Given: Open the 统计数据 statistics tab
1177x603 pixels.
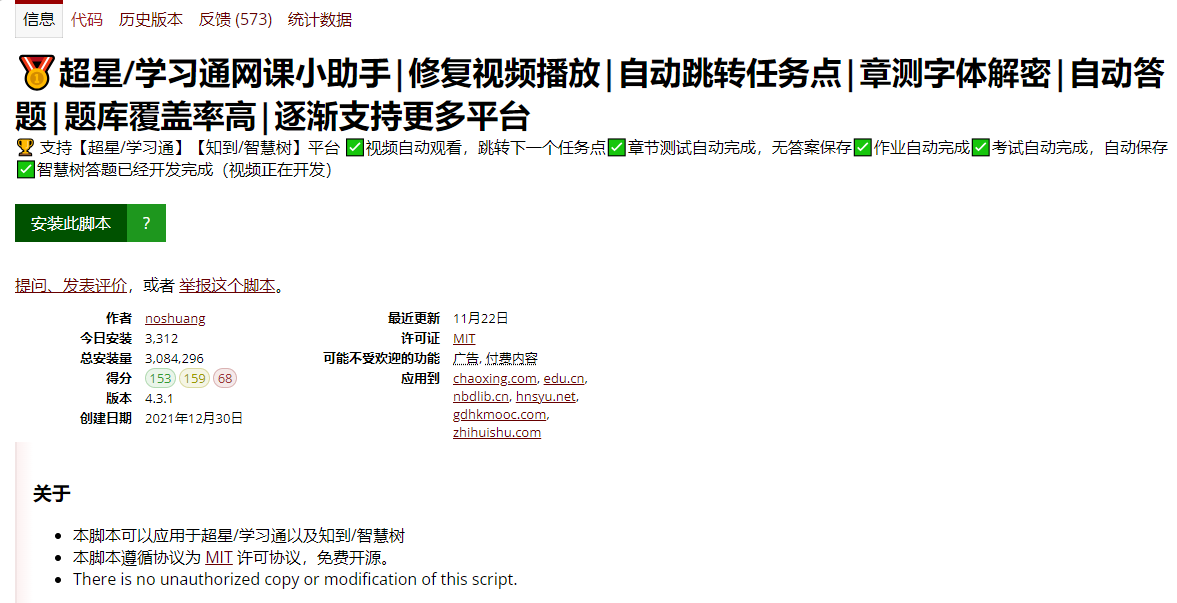Looking at the screenshot, I should [x=321, y=19].
